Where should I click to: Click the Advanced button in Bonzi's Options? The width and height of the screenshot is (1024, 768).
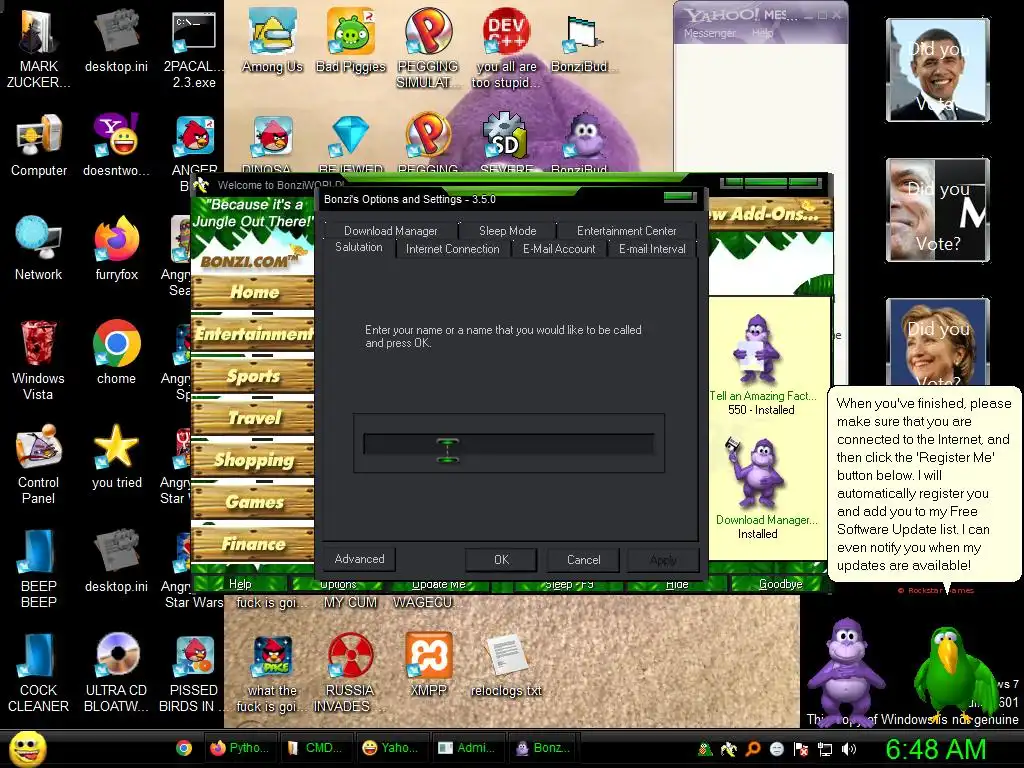click(x=359, y=559)
